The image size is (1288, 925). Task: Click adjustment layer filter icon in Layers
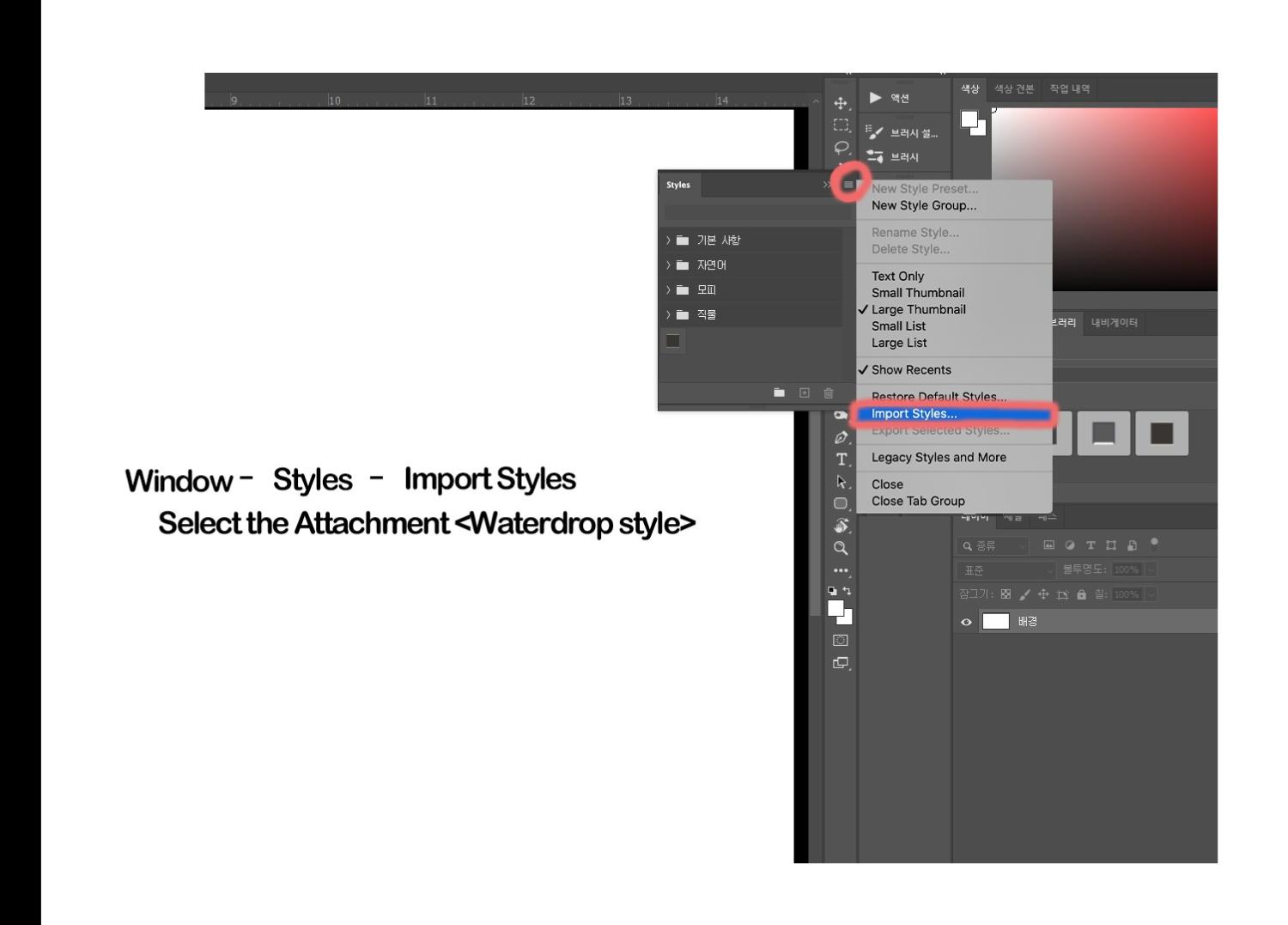tap(1070, 545)
